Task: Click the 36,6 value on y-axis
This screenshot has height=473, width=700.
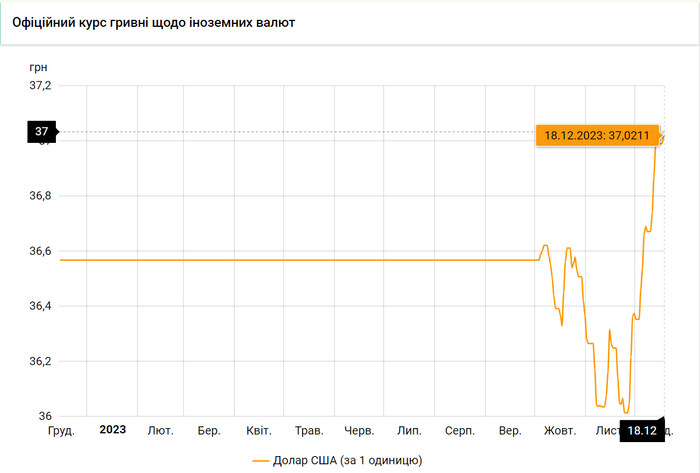Action: (39, 251)
